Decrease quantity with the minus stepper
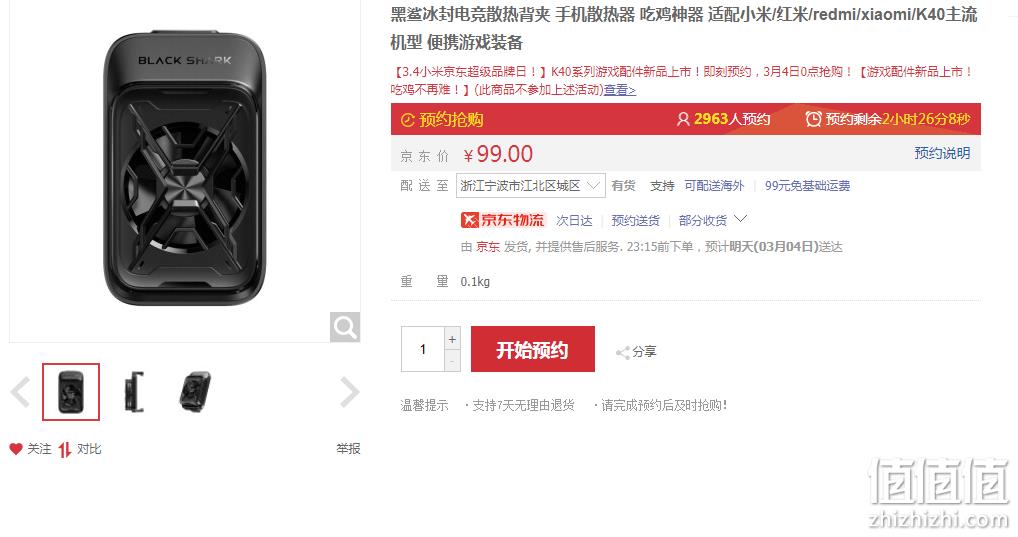The height and width of the screenshot is (537, 1018). point(453,361)
